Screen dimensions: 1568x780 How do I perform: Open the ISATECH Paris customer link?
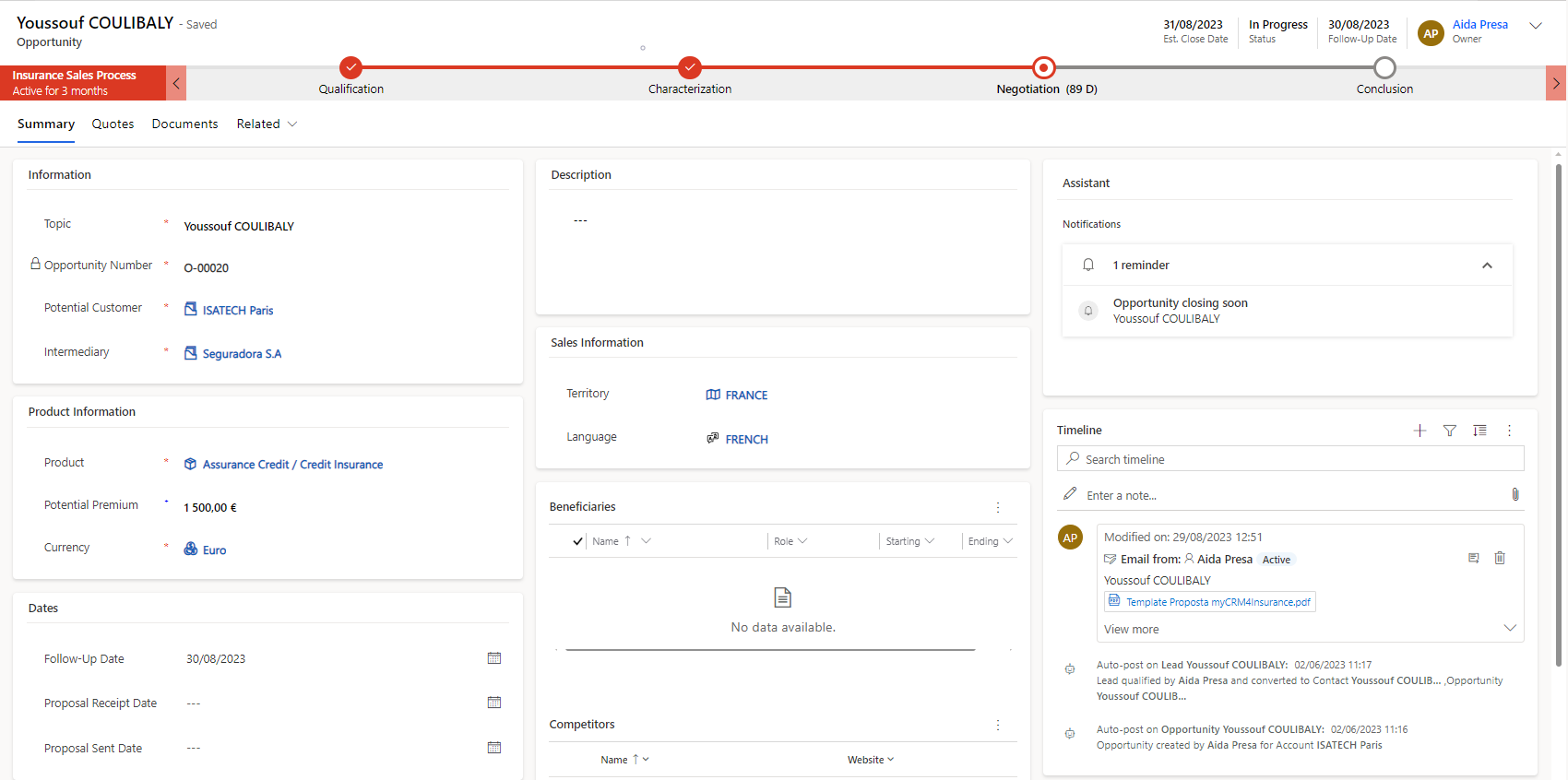click(x=238, y=311)
